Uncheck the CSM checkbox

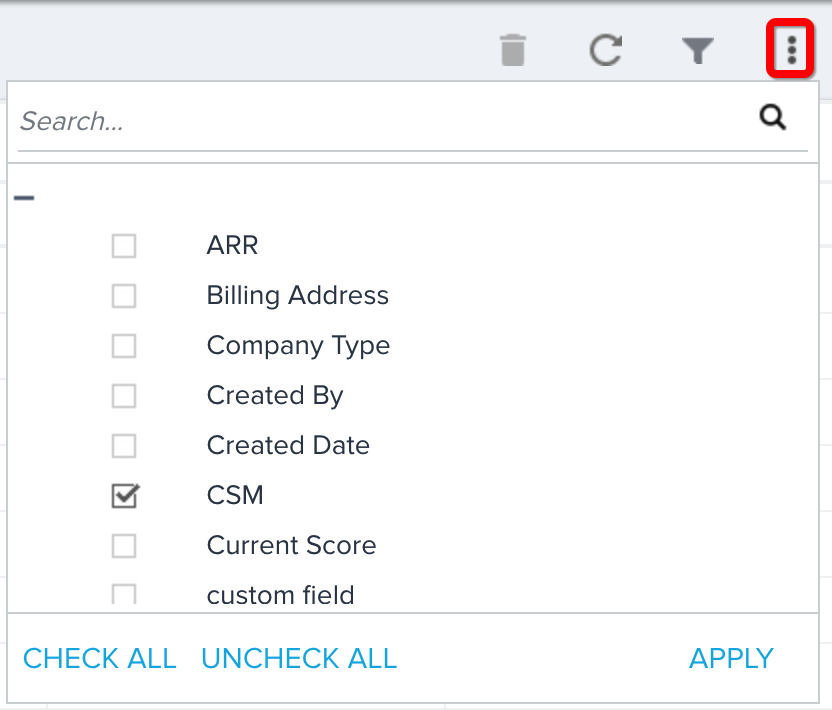pyautogui.click(x=124, y=496)
